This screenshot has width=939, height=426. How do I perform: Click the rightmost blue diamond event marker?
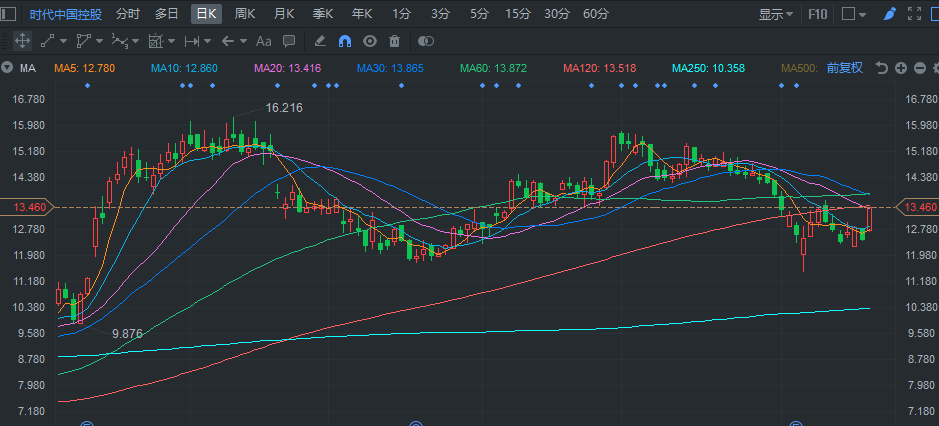(796, 86)
